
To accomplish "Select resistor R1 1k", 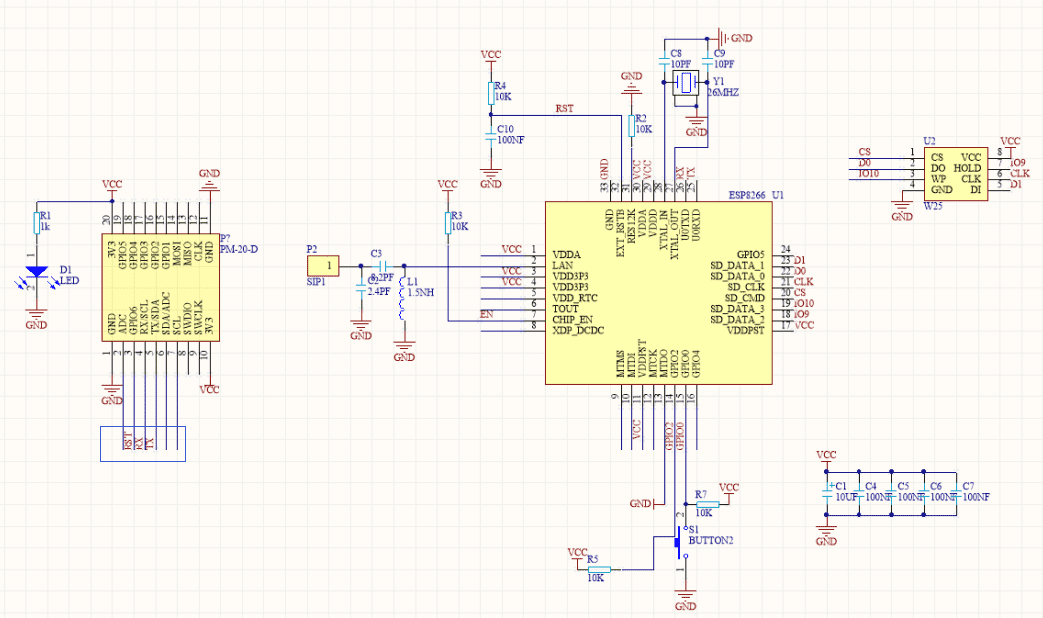I will (37, 224).
